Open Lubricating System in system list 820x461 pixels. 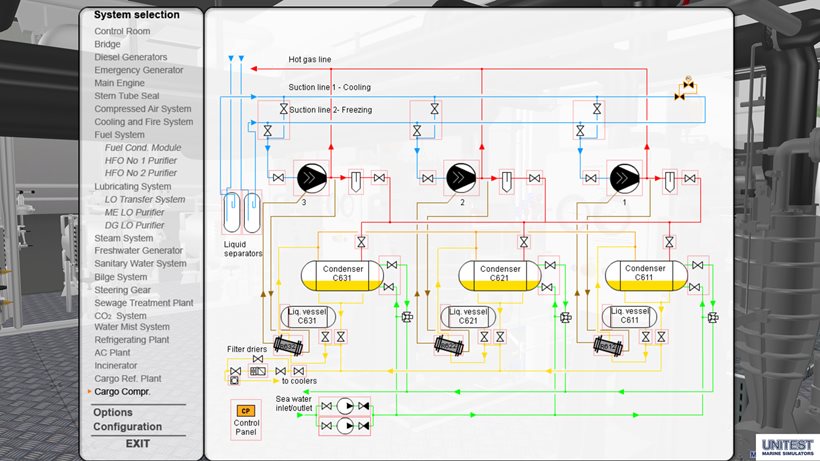[x=132, y=187]
